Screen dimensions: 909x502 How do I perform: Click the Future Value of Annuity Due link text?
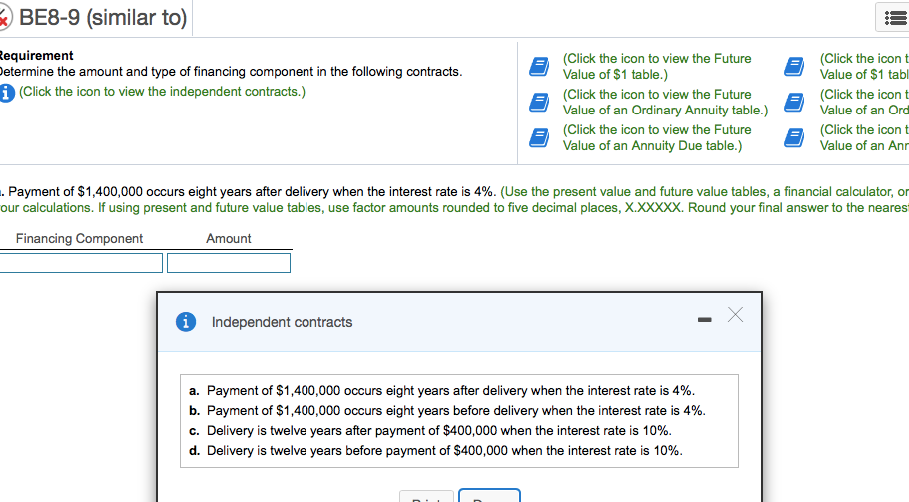pos(656,137)
